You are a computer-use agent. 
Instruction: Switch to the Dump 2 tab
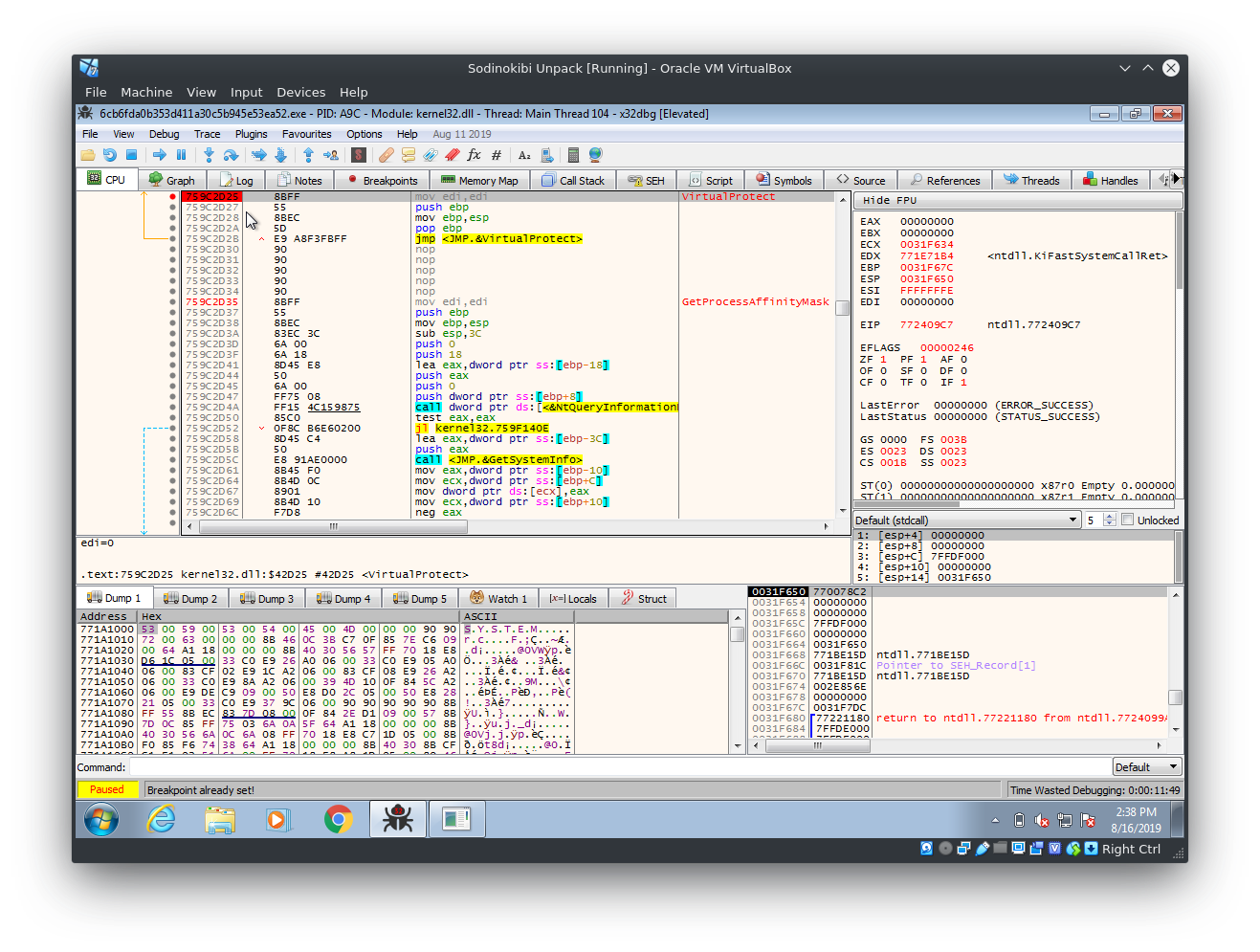point(190,598)
